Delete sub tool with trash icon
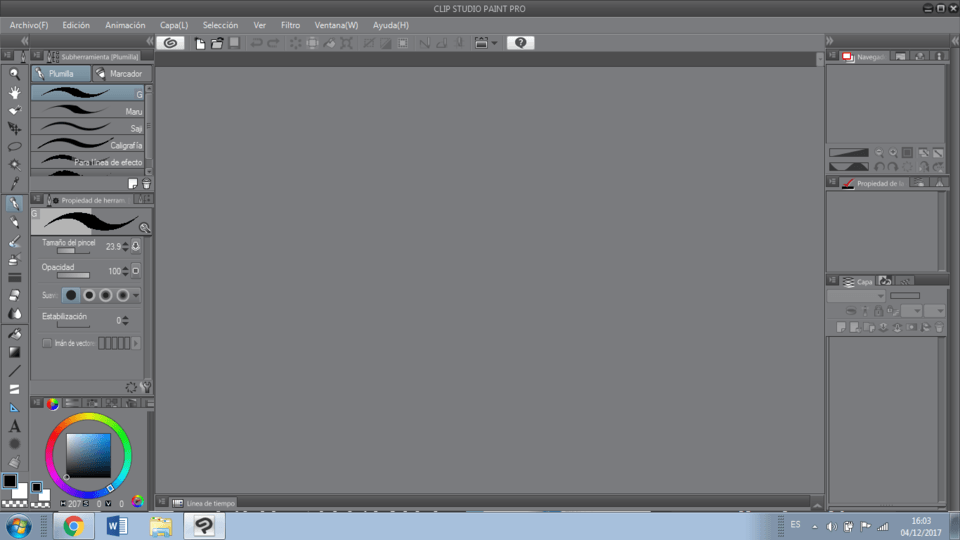The width and height of the screenshot is (960, 540). tap(146, 184)
